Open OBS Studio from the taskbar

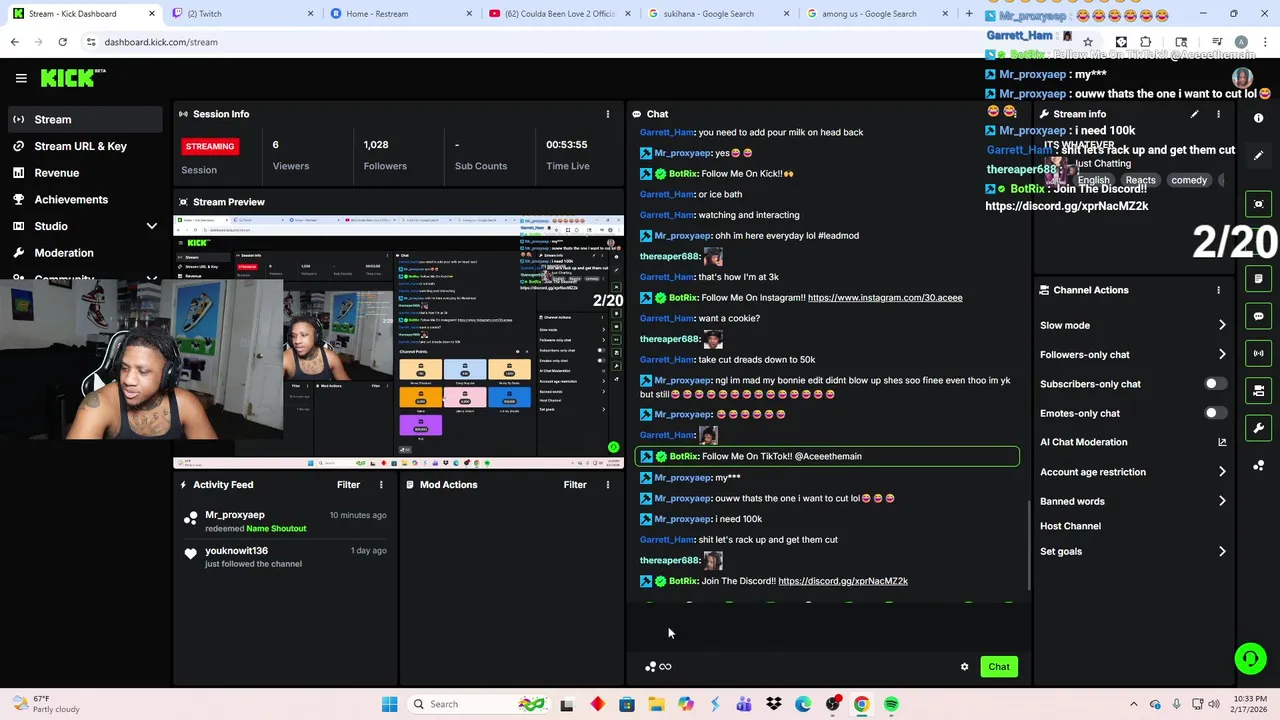833,704
